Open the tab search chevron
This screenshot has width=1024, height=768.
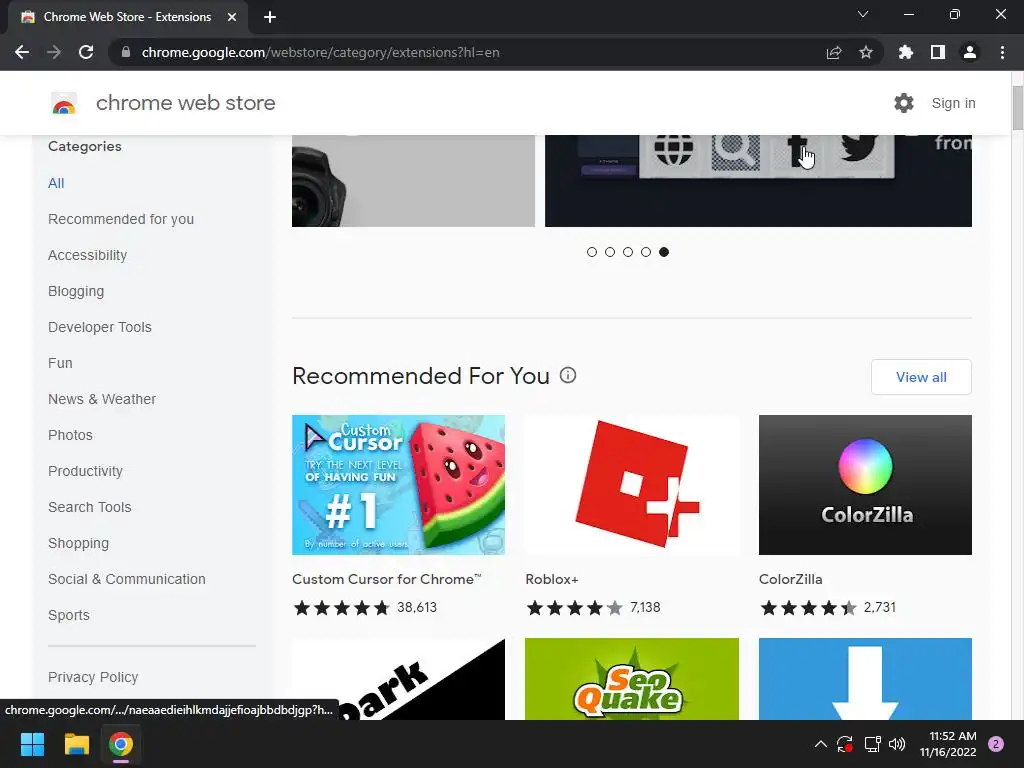click(863, 14)
